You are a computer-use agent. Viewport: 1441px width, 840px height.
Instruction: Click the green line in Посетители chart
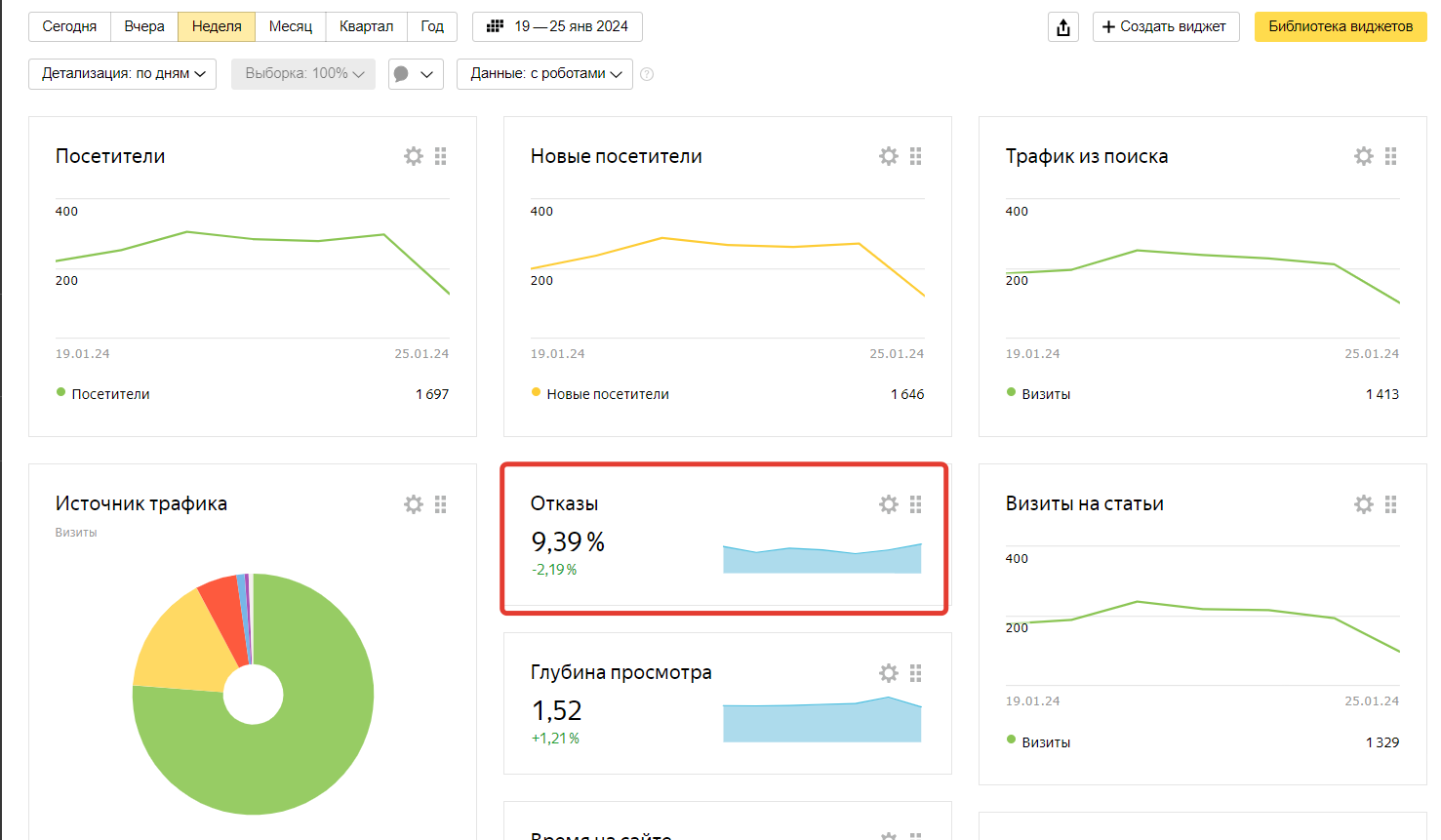pos(254,239)
